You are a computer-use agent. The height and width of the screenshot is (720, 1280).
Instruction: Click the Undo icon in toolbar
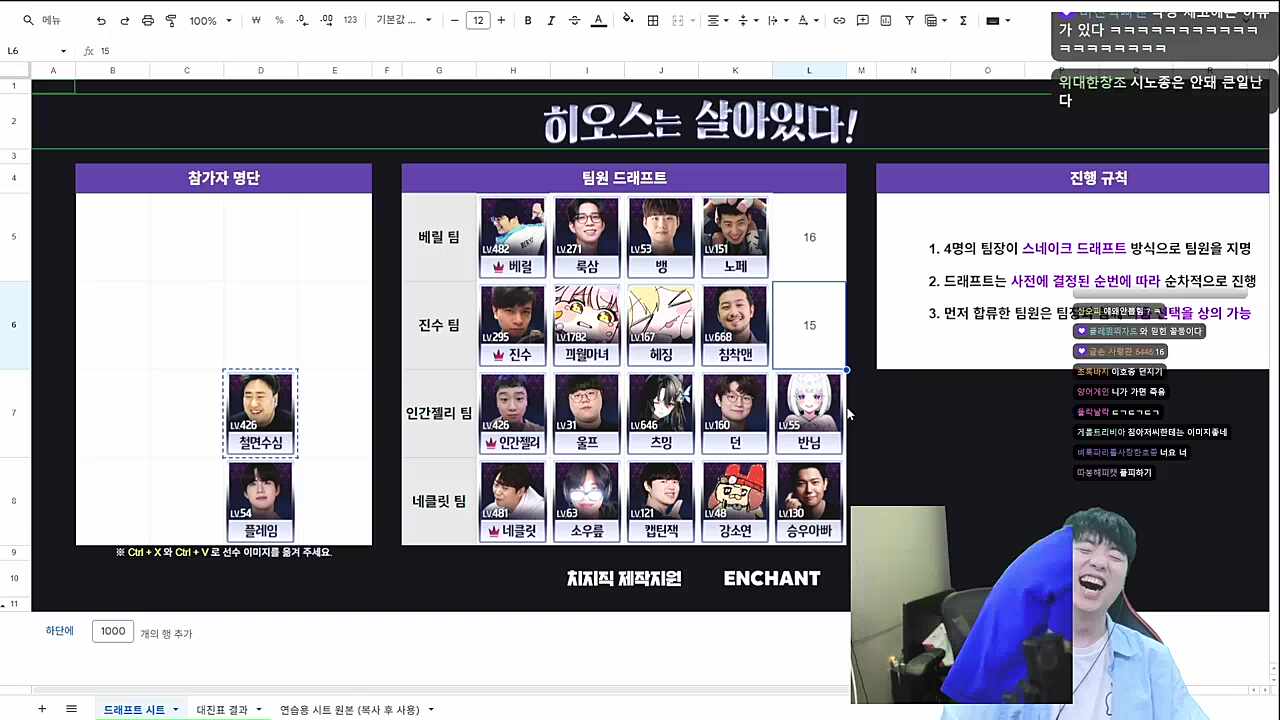pyautogui.click(x=101, y=20)
